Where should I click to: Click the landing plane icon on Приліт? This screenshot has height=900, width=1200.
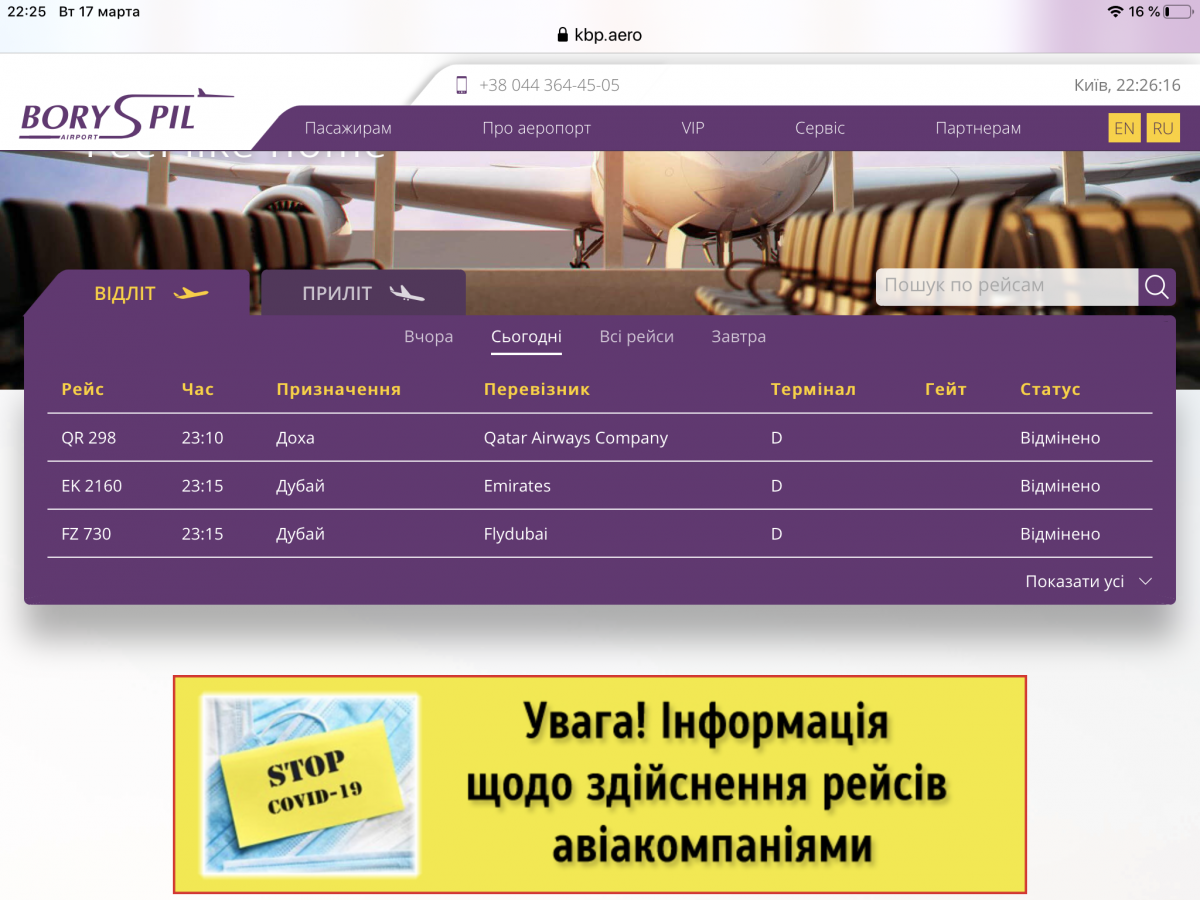click(x=406, y=294)
